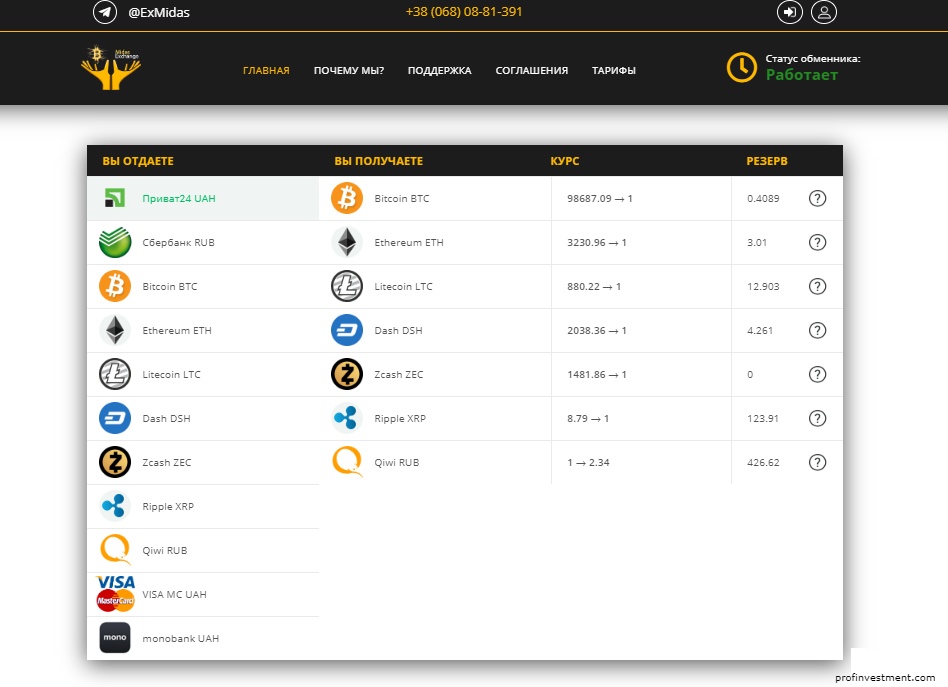Click the clock icon next to exchanger status
This screenshot has width=948, height=687.
coord(742,67)
